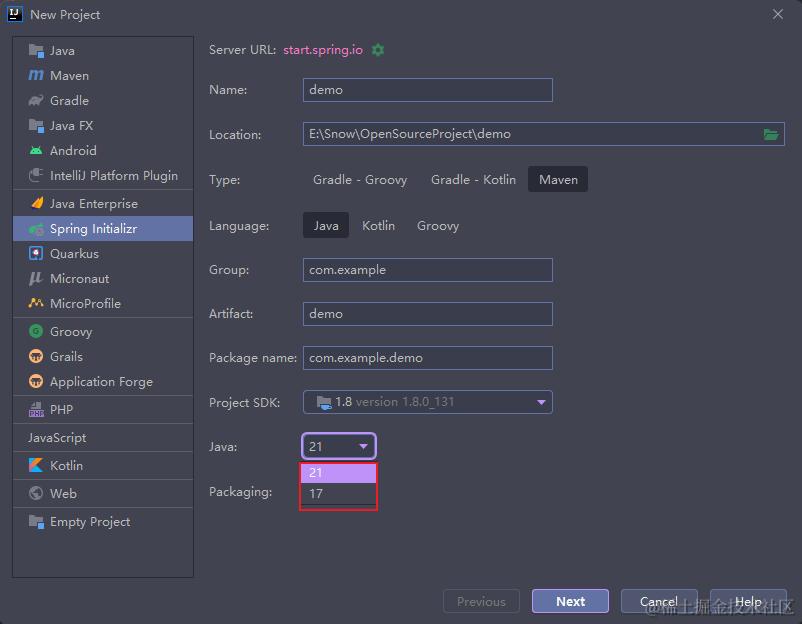
Task: Click the Java project type icon
Action: coord(36,51)
